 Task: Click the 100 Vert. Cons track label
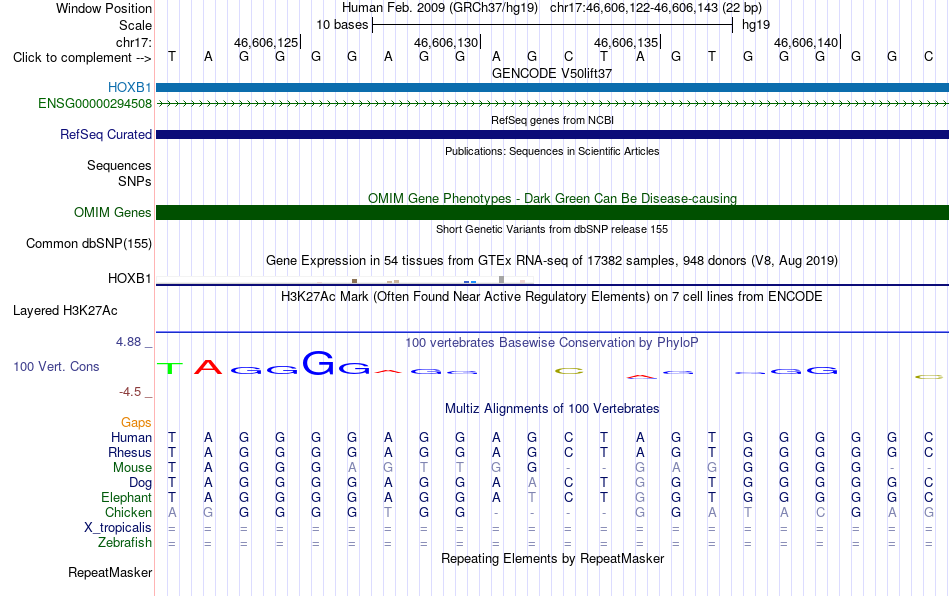click(56, 366)
